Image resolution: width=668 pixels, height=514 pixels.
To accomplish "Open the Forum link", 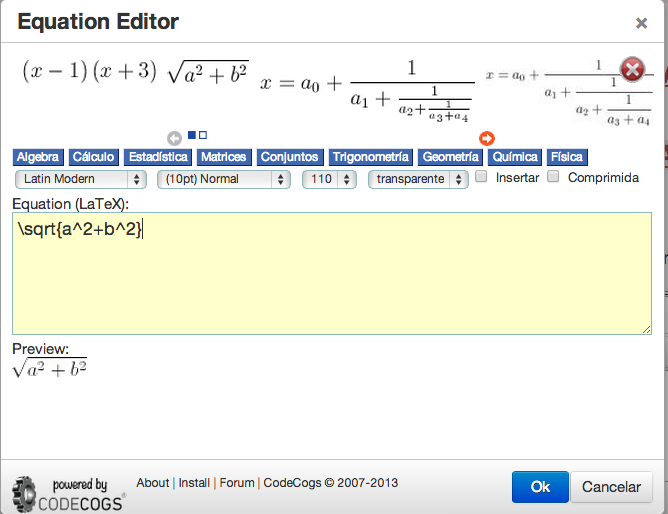I will coord(237,483).
